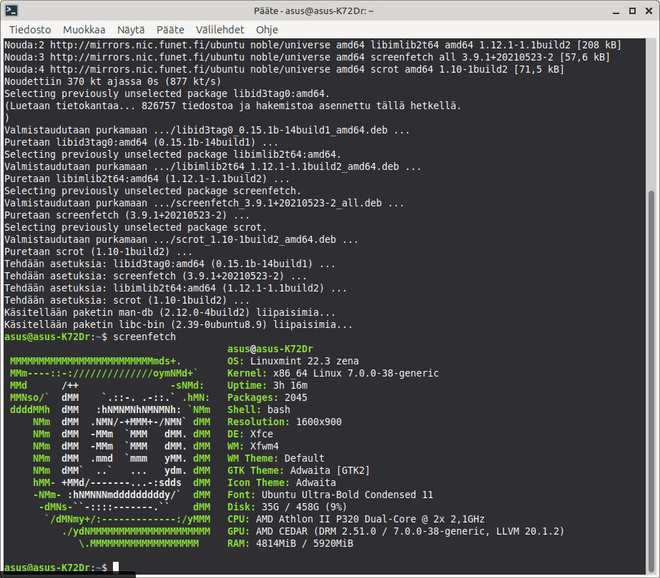Click the 'Font: Ubuntu Ultra-Bold Condensed 11' line
This screenshot has height=578, width=660.
tap(330, 495)
